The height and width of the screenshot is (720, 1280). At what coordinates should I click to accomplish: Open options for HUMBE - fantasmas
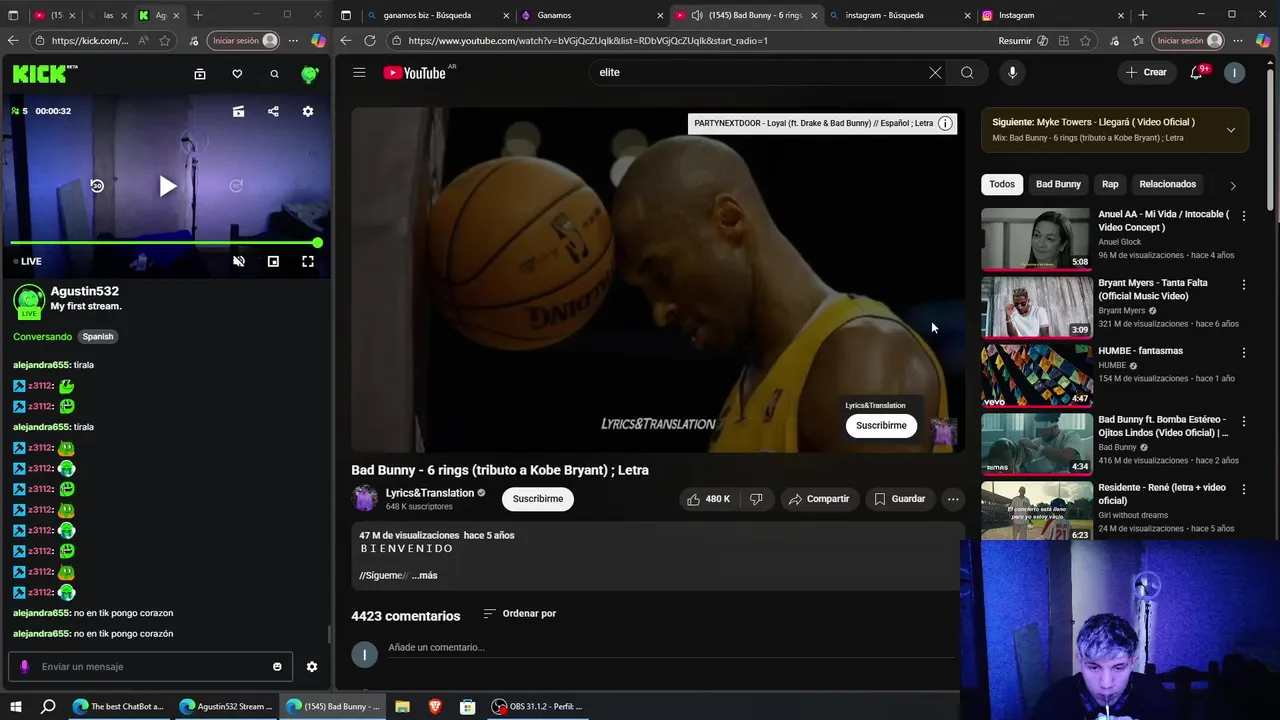click(1244, 353)
